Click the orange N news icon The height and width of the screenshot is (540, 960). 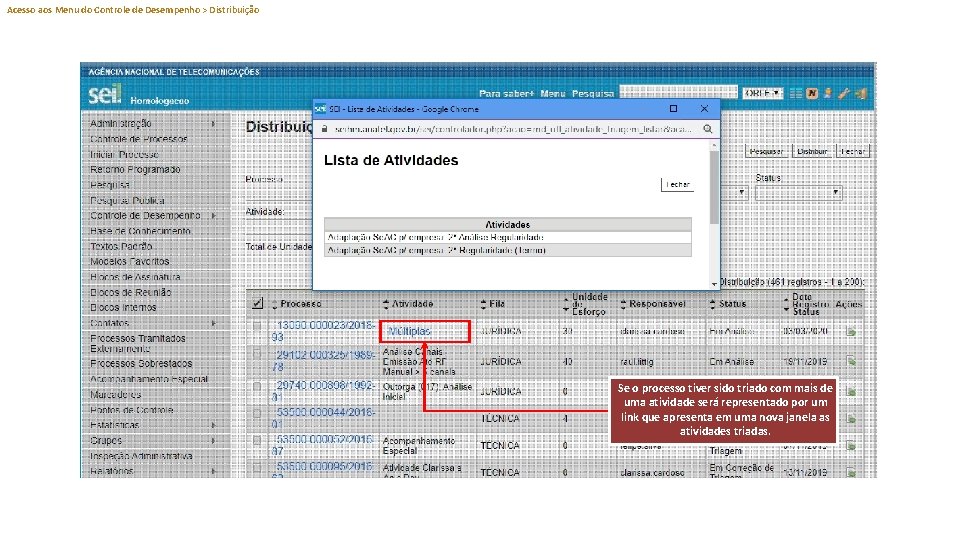pyautogui.click(x=812, y=94)
